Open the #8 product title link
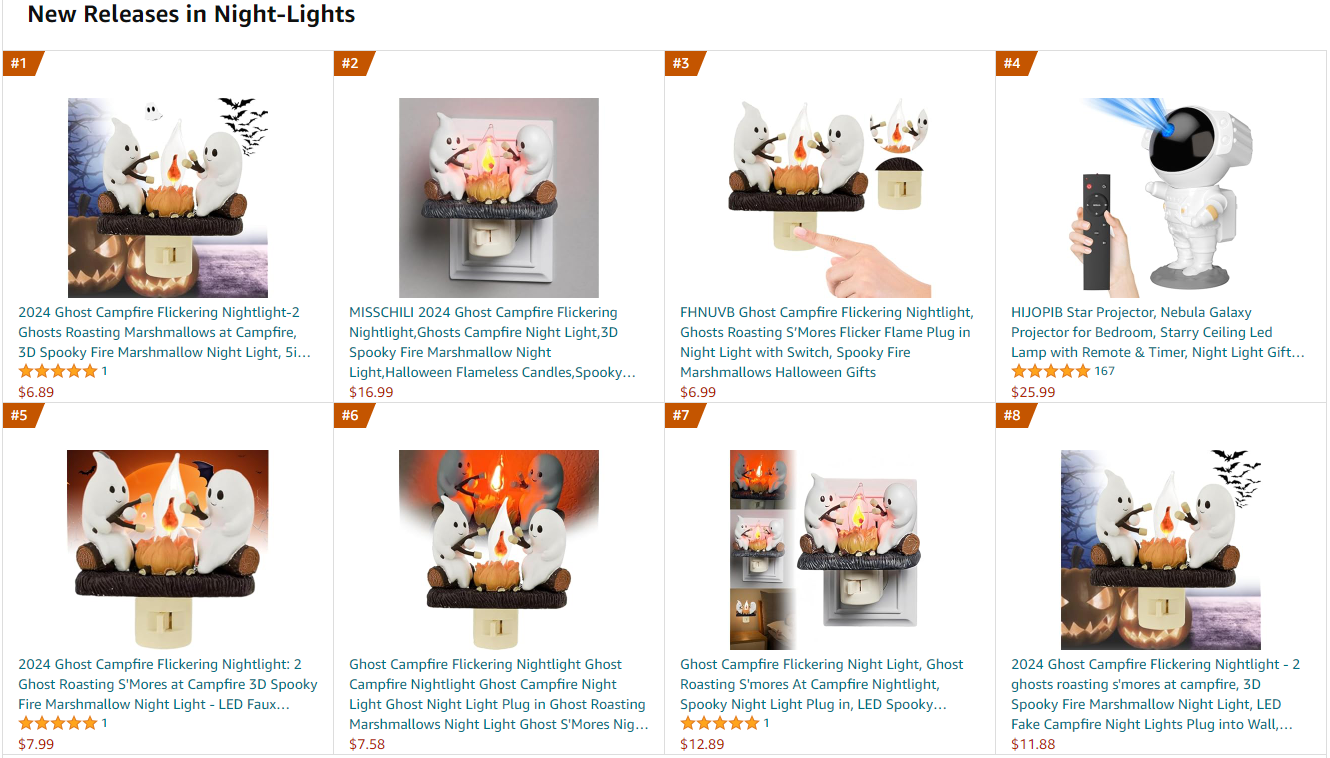The height and width of the screenshot is (758, 1330). [x=1156, y=694]
